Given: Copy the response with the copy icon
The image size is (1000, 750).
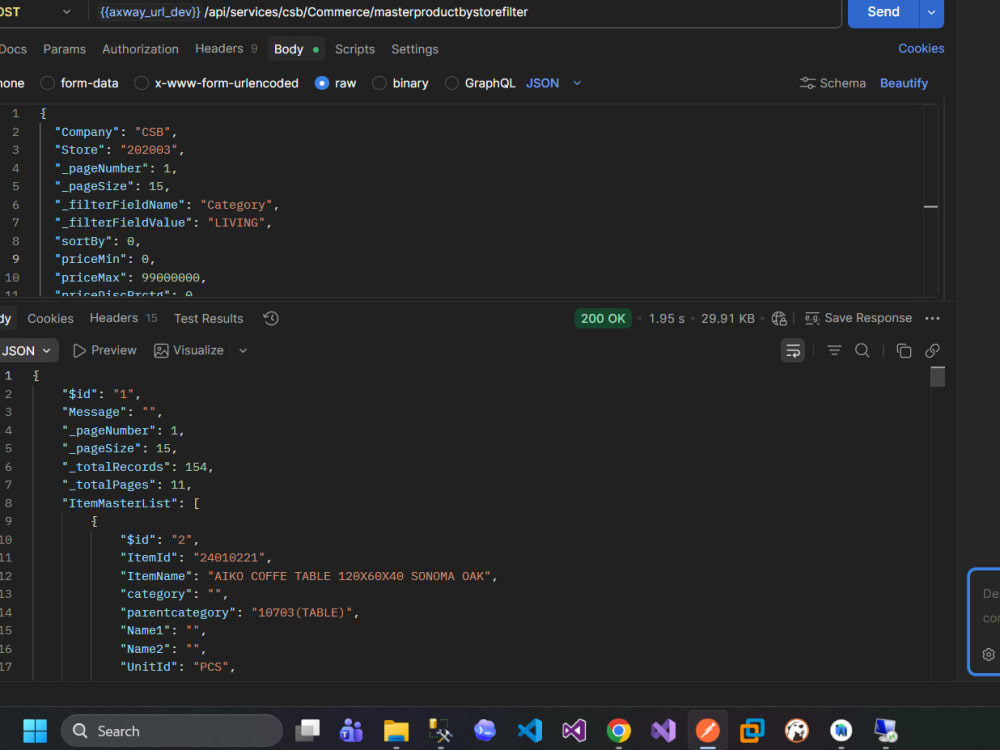Looking at the screenshot, I should pyautogui.click(x=904, y=350).
